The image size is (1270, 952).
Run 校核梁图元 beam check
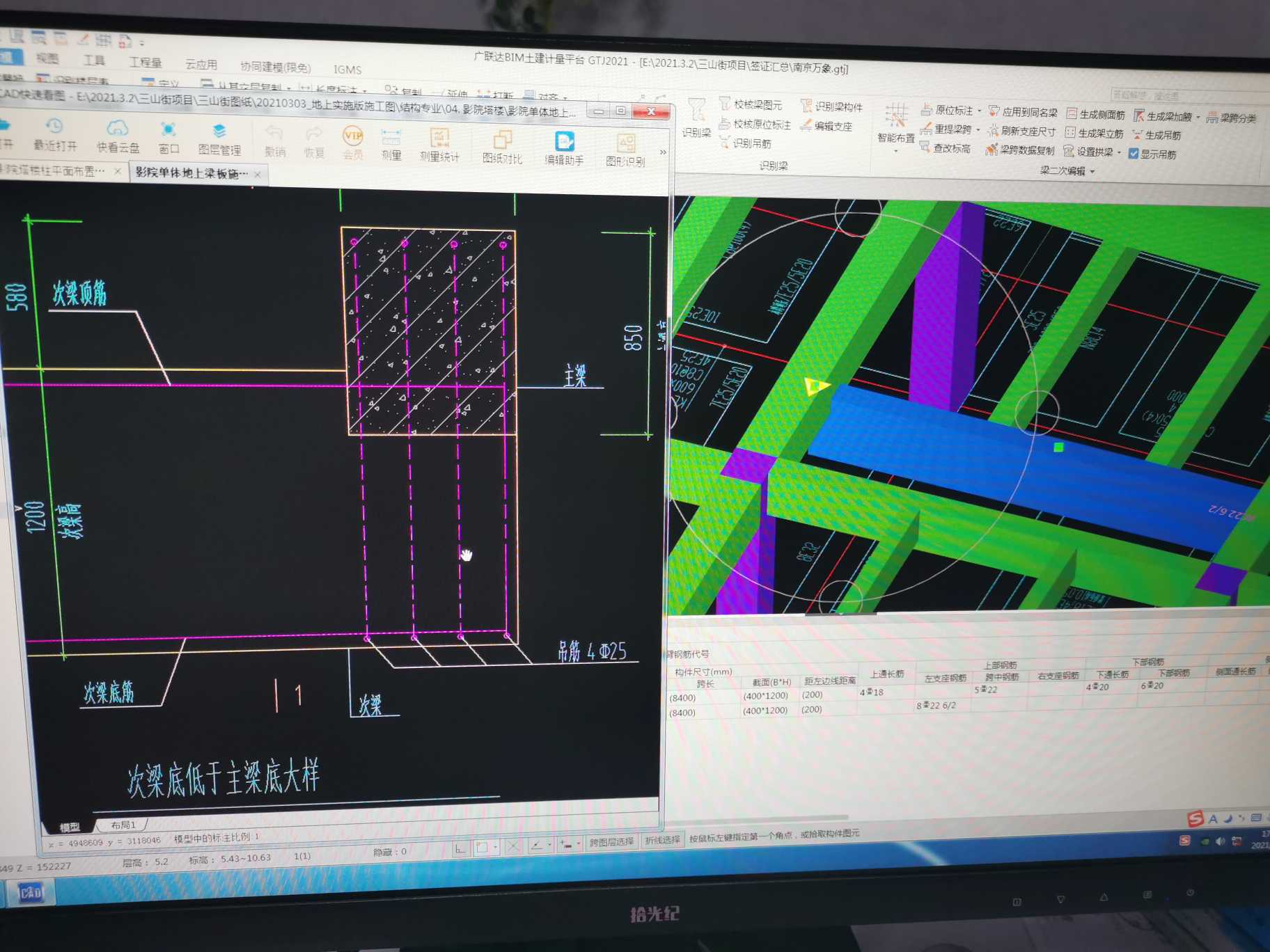pyautogui.click(x=751, y=104)
